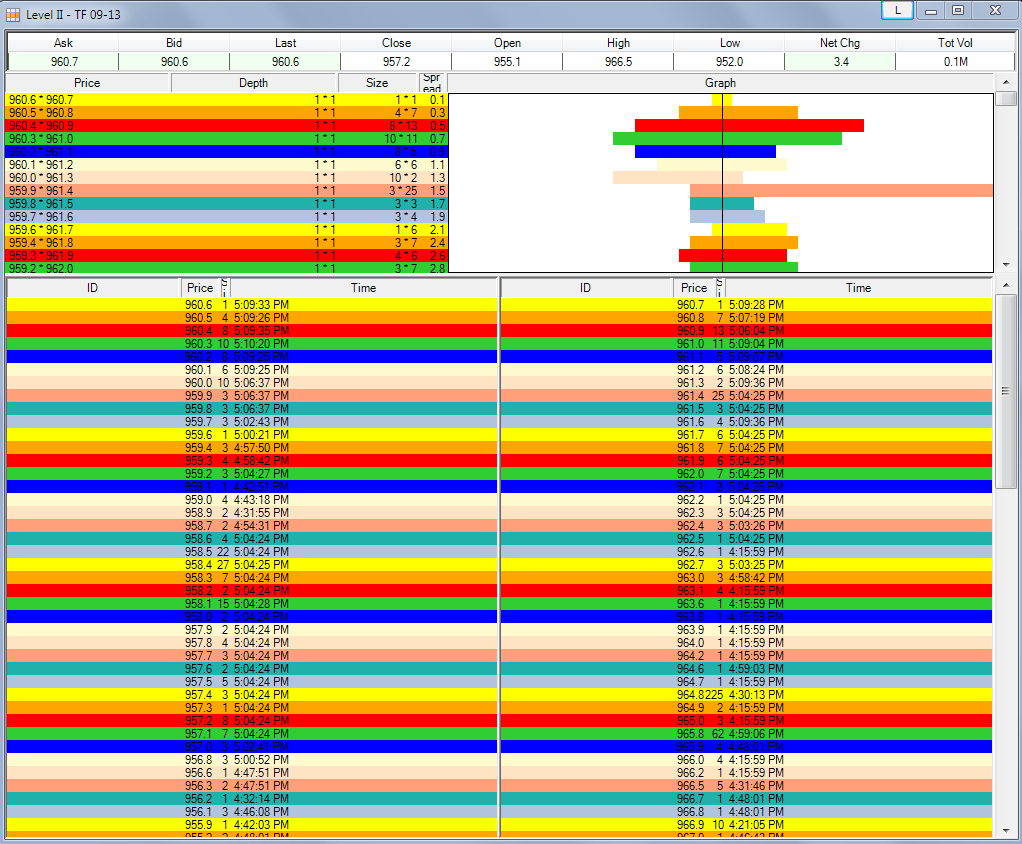This screenshot has height=844, width=1022.
Task: Select the Close value 957.2 cell
Action: (x=396, y=62)
